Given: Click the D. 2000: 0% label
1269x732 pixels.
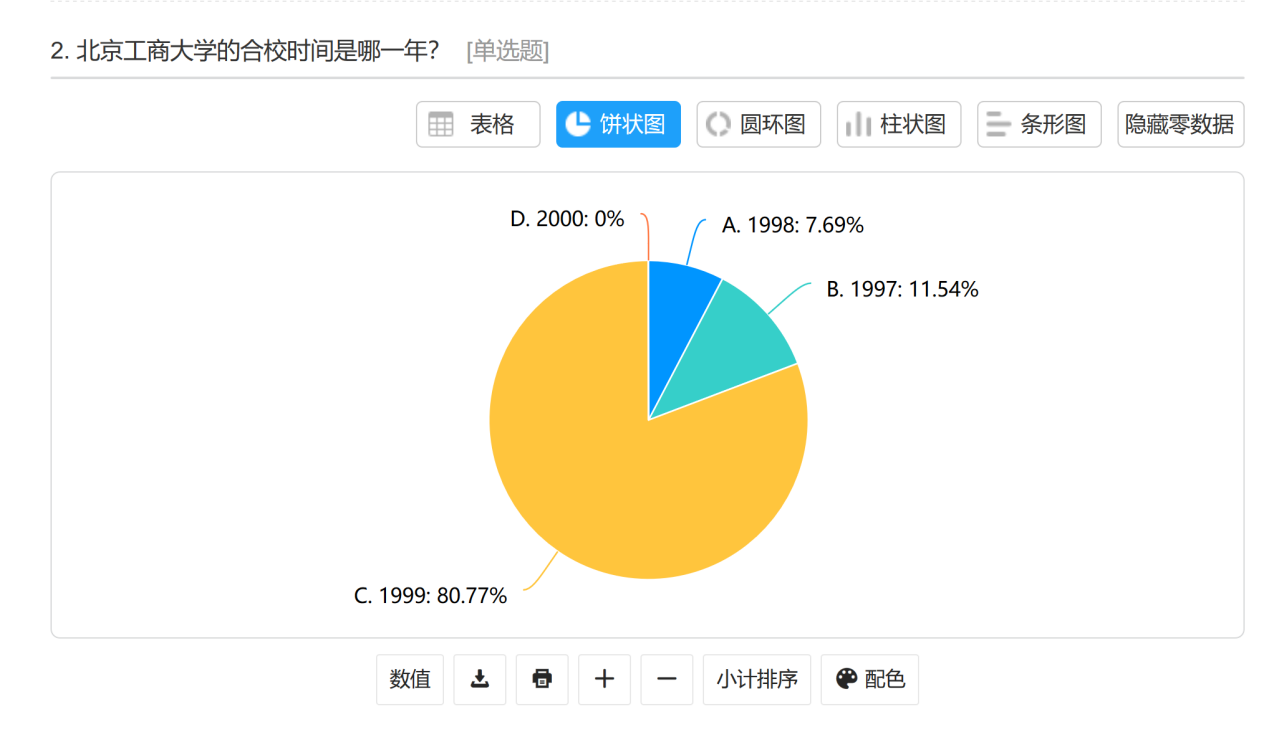Looking at the screenshot, I should click(567, 219).
